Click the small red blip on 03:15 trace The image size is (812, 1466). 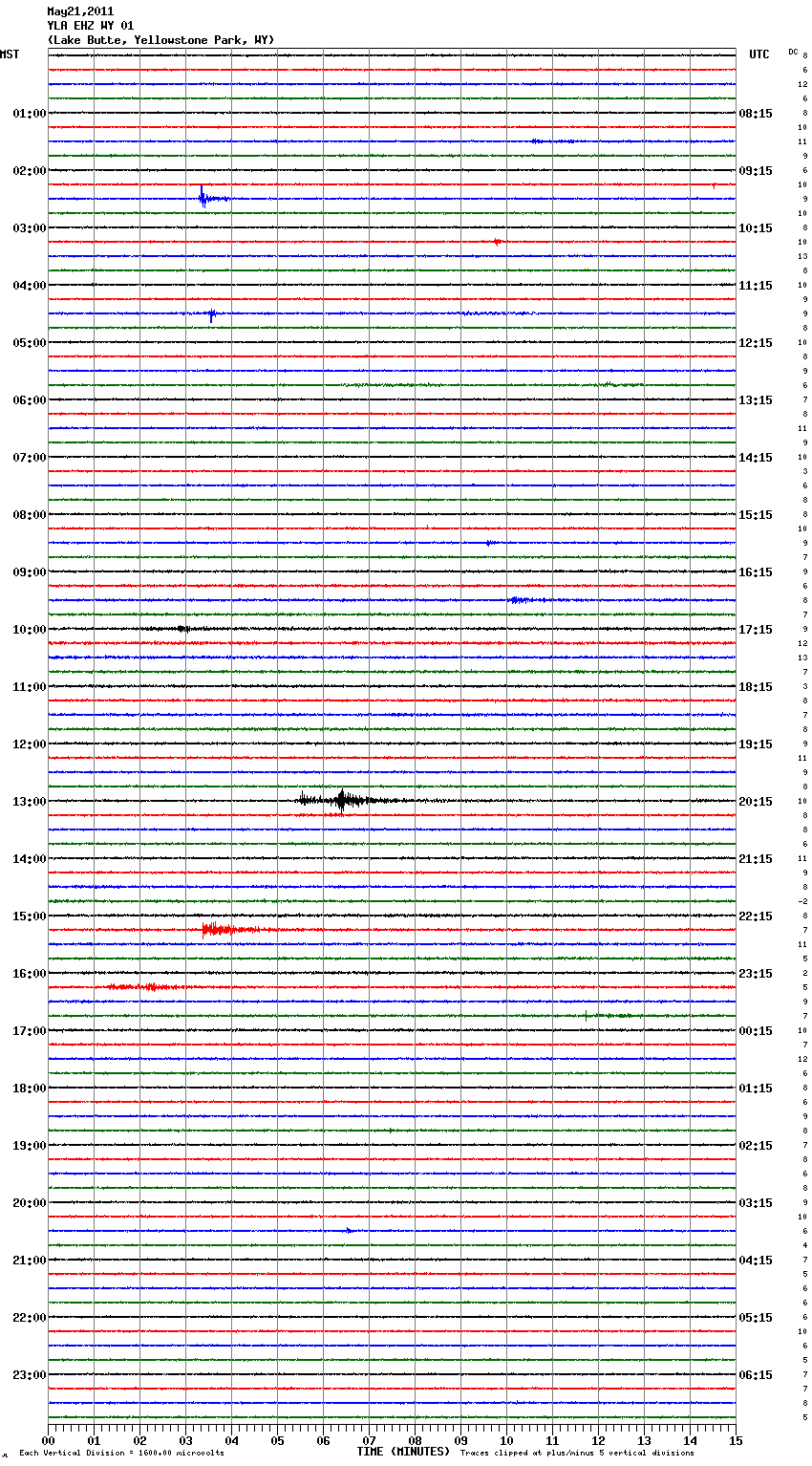[497, 242]
